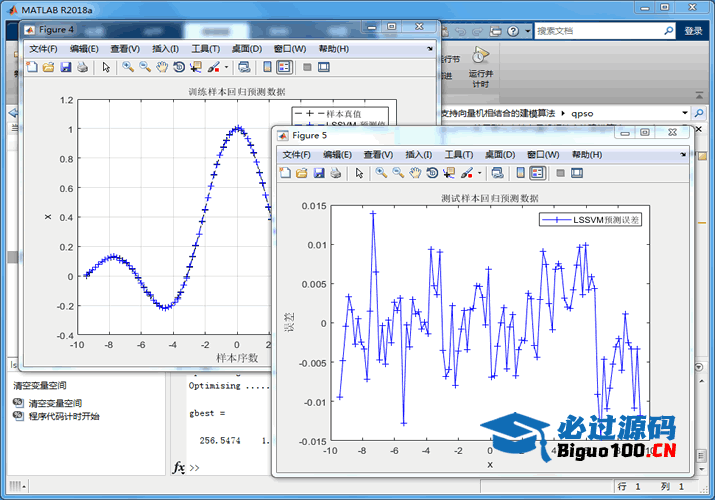The image size is (715, 500).
Task: Dock Figure 5 using the menu bar arrow
Action: 683,155
